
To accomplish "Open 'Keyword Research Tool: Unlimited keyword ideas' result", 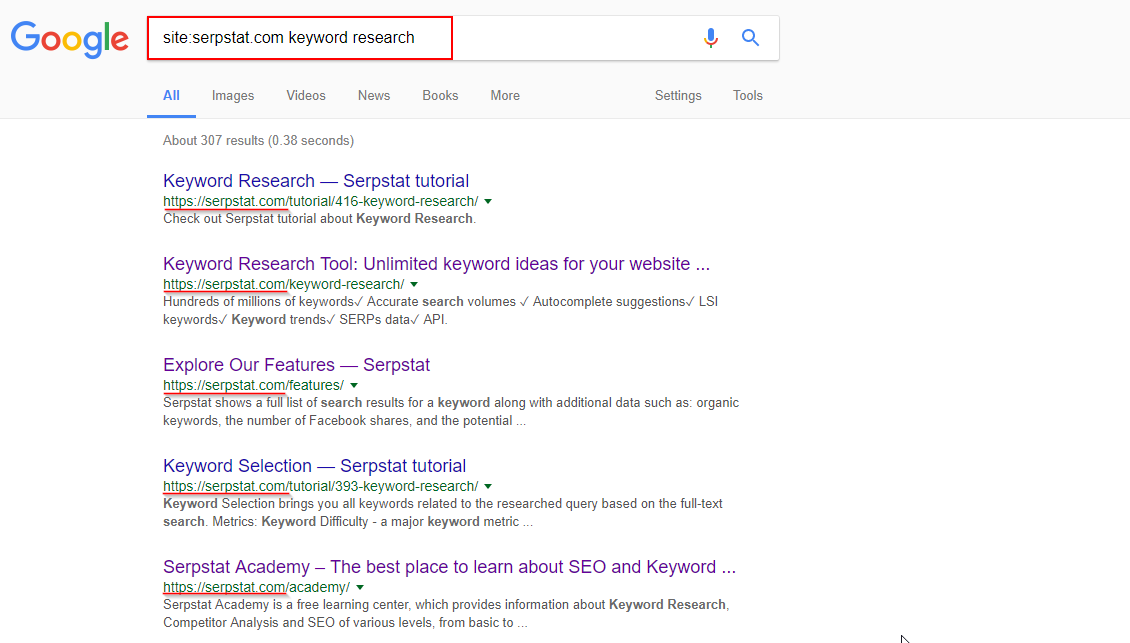I will click(x=436, y=264).
